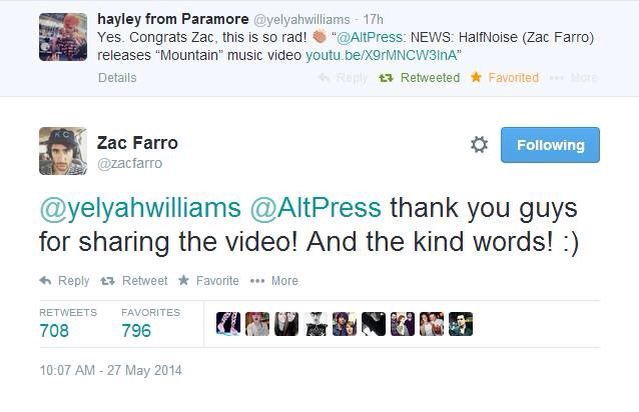Image resolution: width=639 pixels, height=412 pixels.
Task: Click the last avatar in the favoriters row
Action: click(x=461, y=324)
